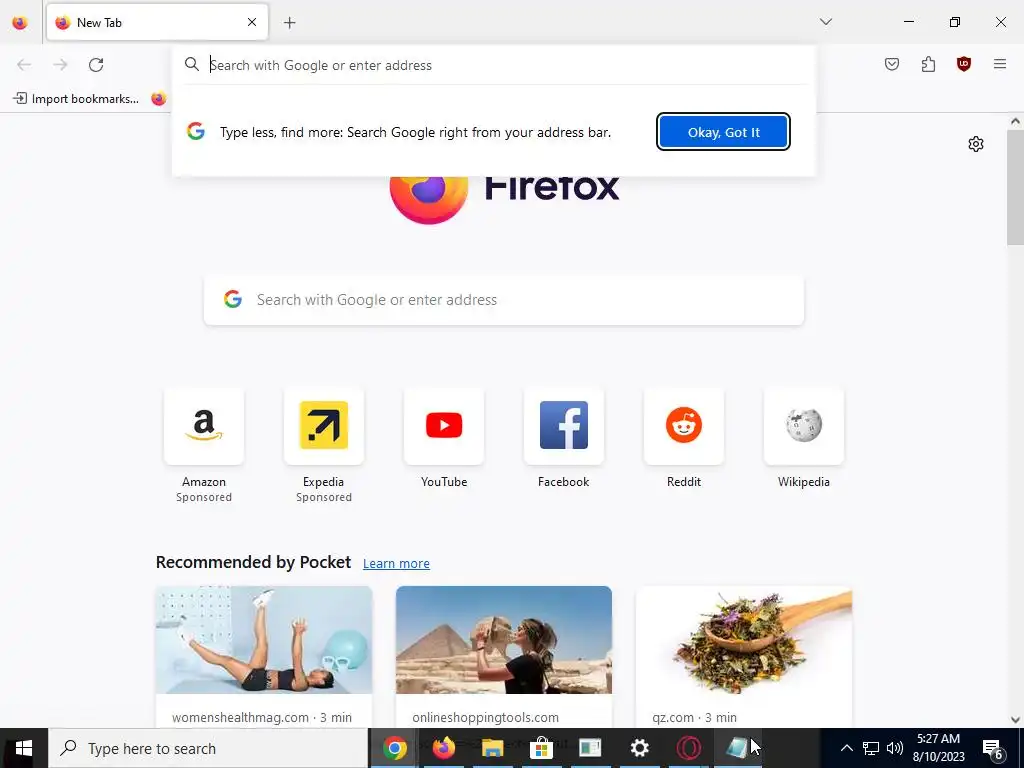Open new tab personalize gear icon
The width and height of the screenshot is (1024, 768).
(x=976, y=144)
